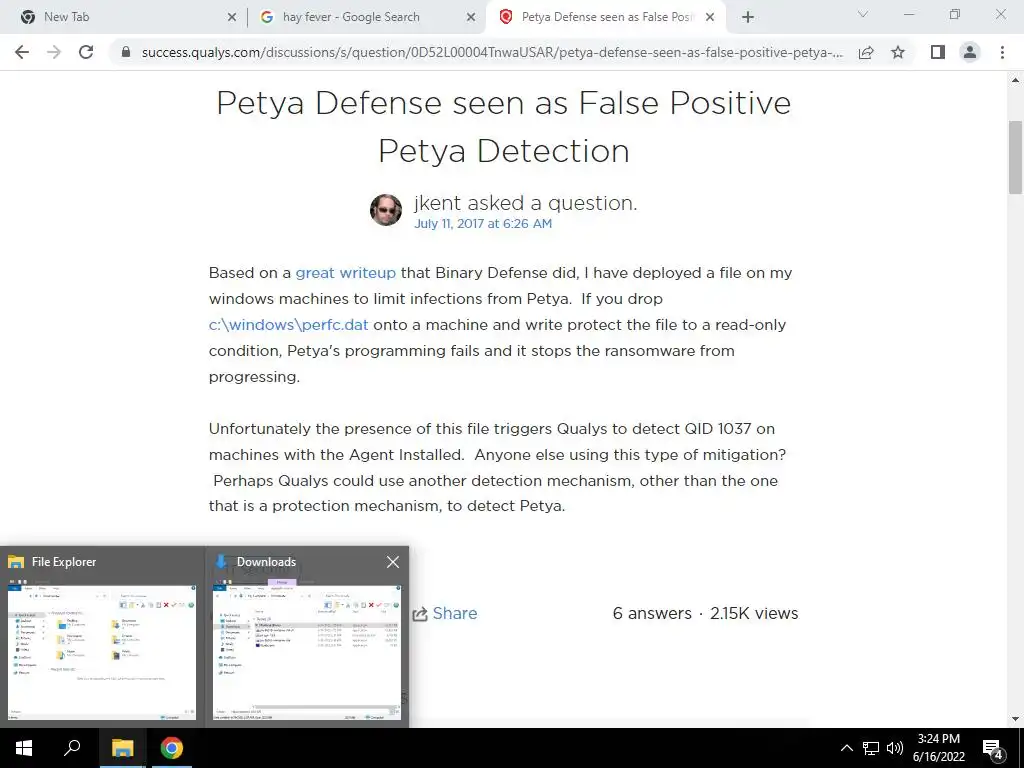Image resolution: width=1024 pixels, height=768 pixels.
Task: Click the Share button under the post
Action: (445, 613)
